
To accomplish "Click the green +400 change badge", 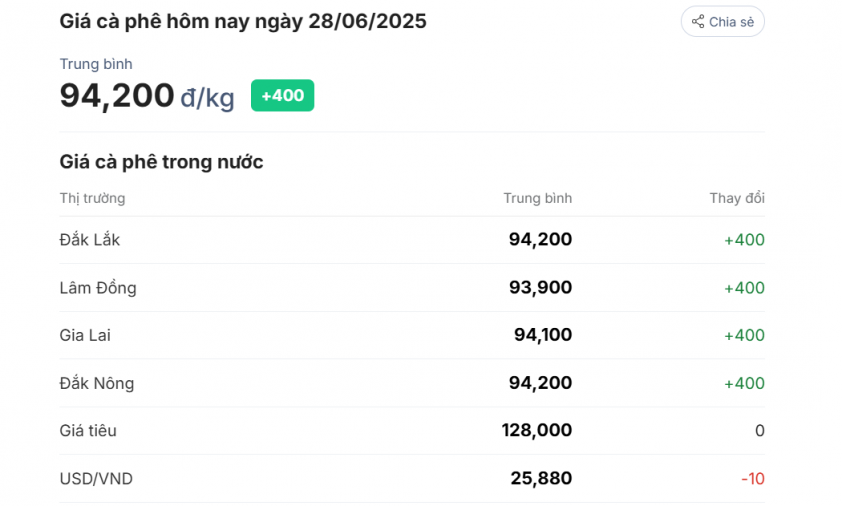I will [x=282, y=96].
